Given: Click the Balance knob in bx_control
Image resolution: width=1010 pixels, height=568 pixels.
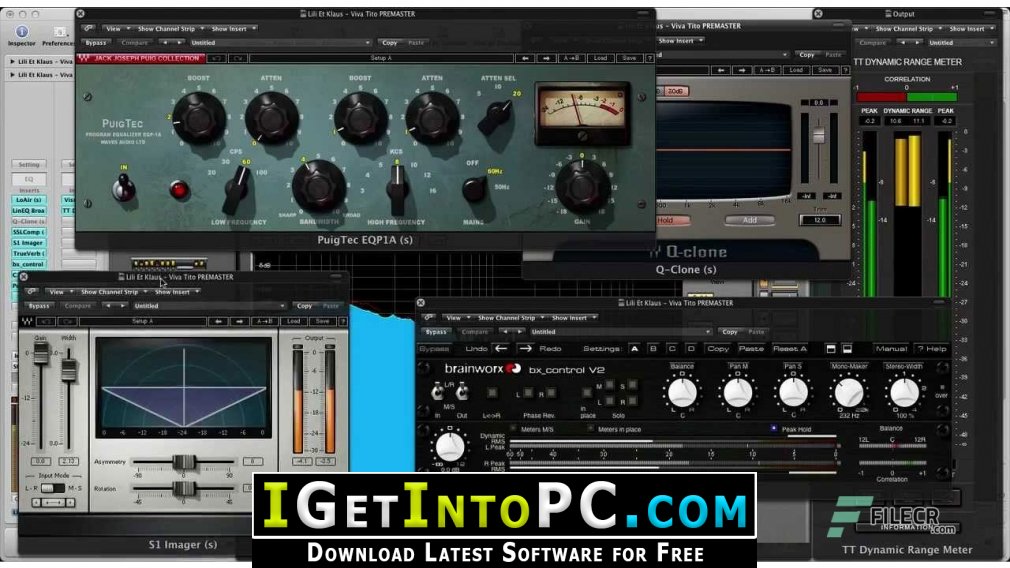Looking at the screenshot, I should point(682,392).
